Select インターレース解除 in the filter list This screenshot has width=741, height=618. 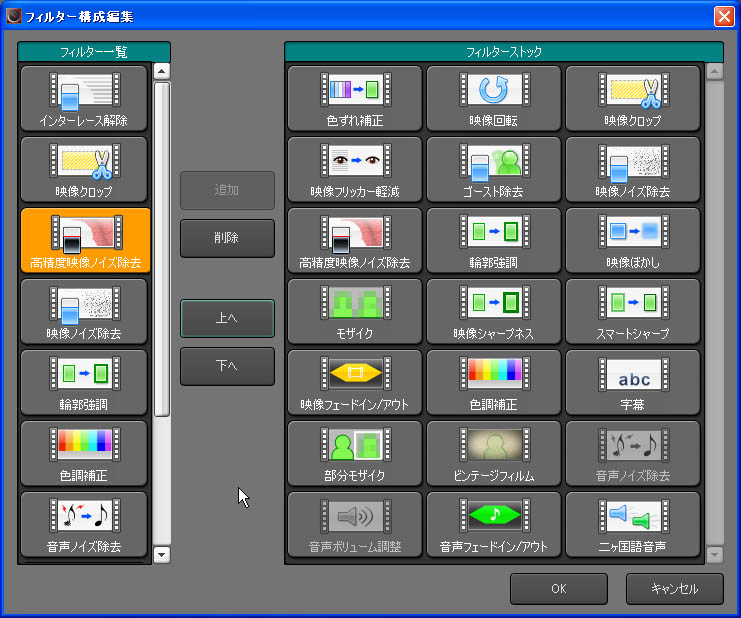84,98
